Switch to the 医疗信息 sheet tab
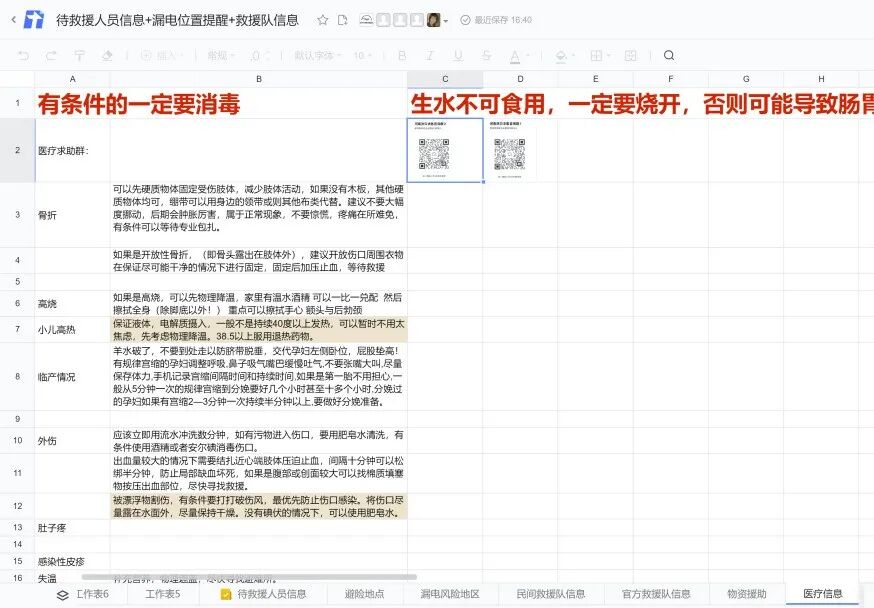 click(x=823, y=594)
